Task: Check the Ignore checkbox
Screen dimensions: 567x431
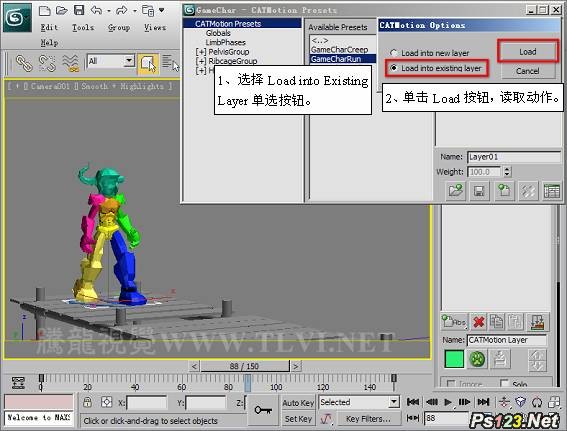Action: tap(451, 383)
